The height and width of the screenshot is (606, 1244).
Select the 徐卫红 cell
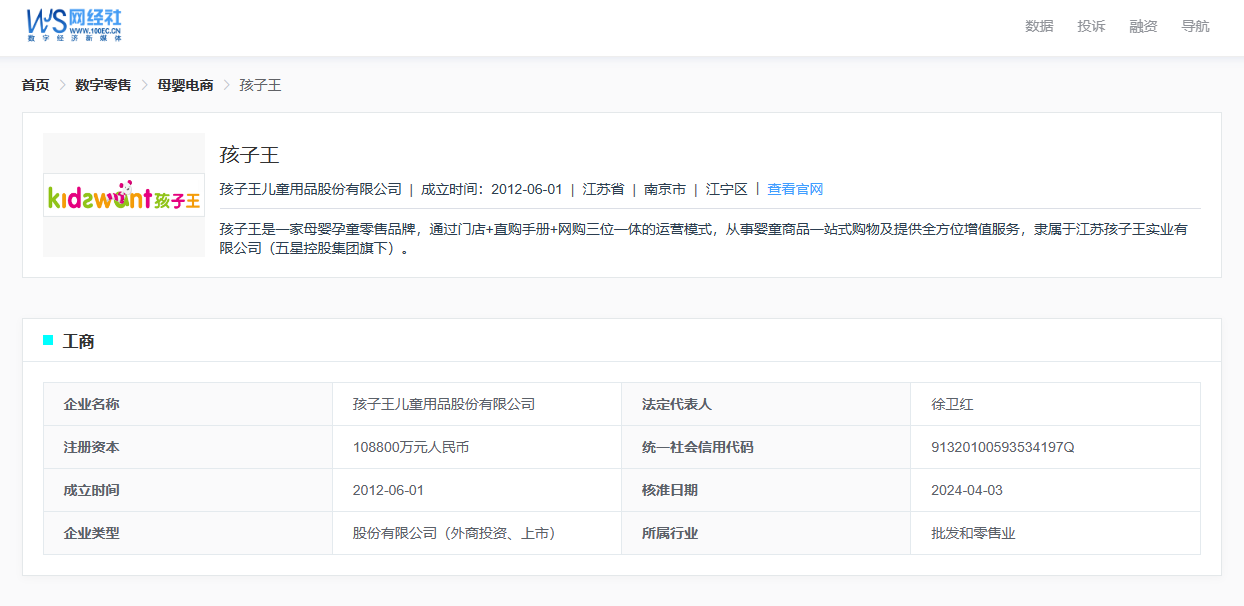[1055, 404]
